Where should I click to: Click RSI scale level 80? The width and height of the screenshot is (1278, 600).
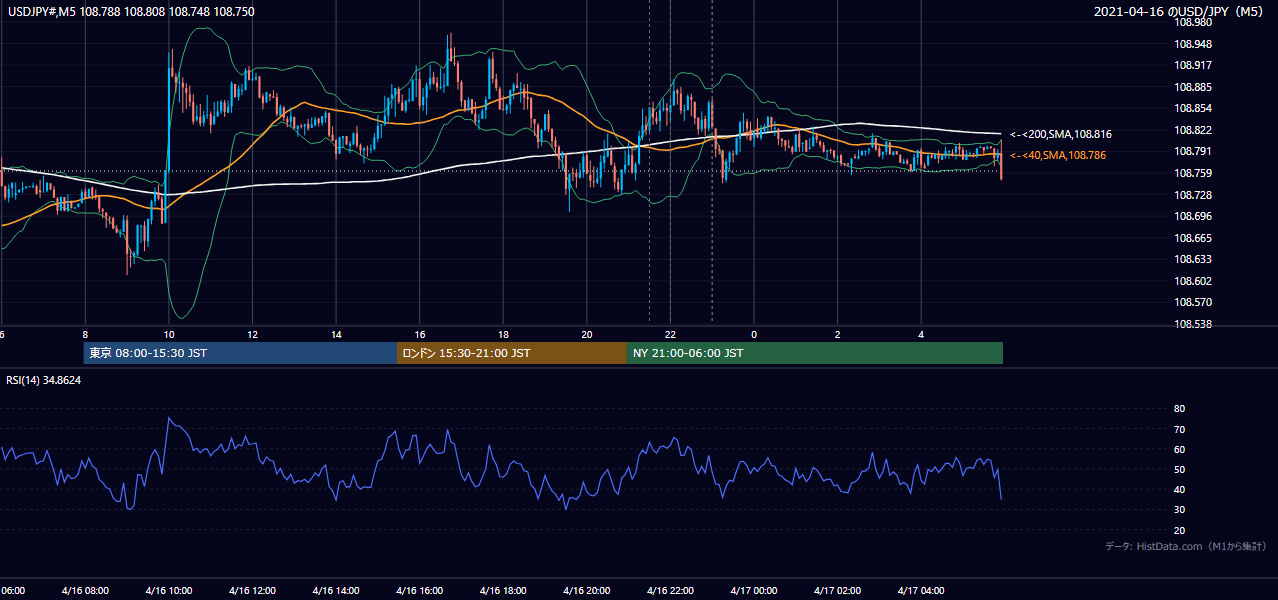[1179, 409]
